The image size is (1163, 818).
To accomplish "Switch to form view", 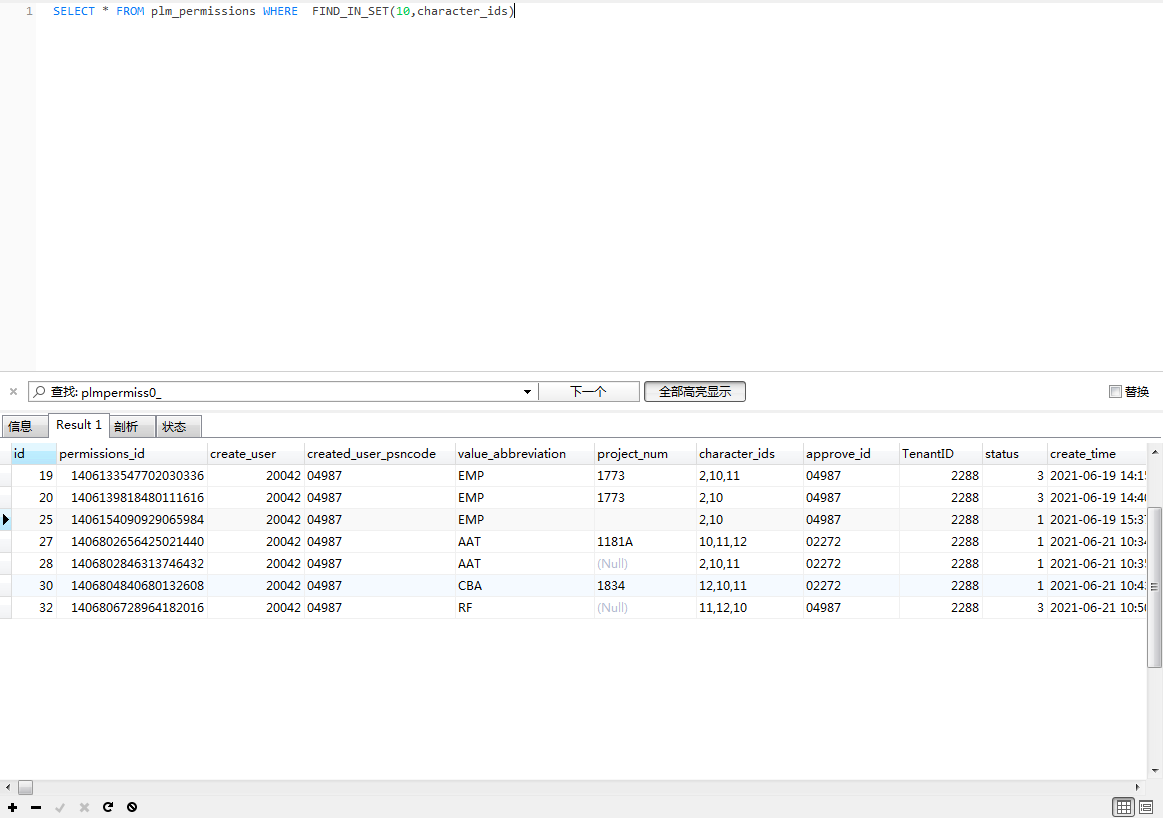I will pyautogui.click(x=1146, y=807).
